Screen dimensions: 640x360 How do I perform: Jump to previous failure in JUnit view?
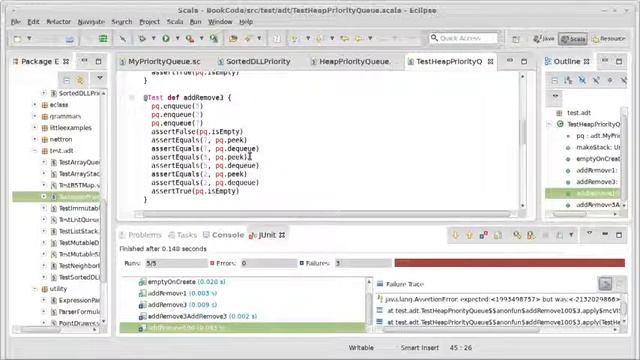click(470, 235)
